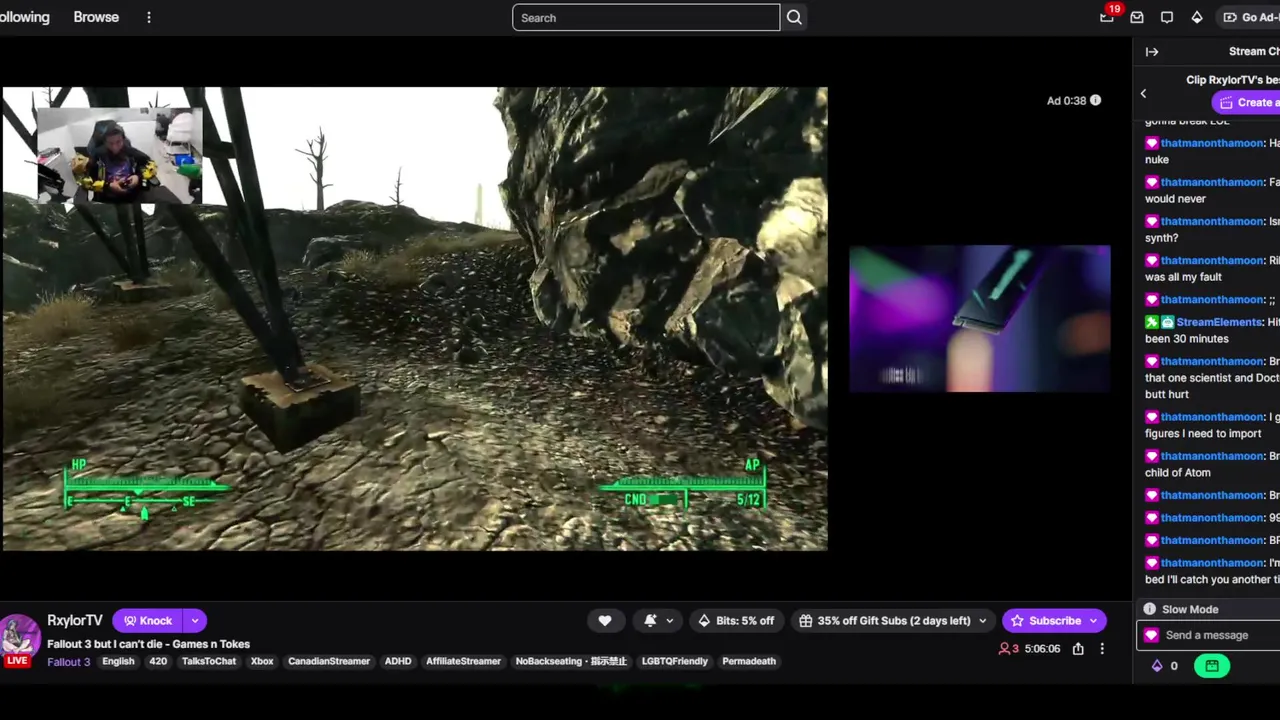
Task: Collapse the stream chat panel arrow
Action: [x=1152, y=52]
